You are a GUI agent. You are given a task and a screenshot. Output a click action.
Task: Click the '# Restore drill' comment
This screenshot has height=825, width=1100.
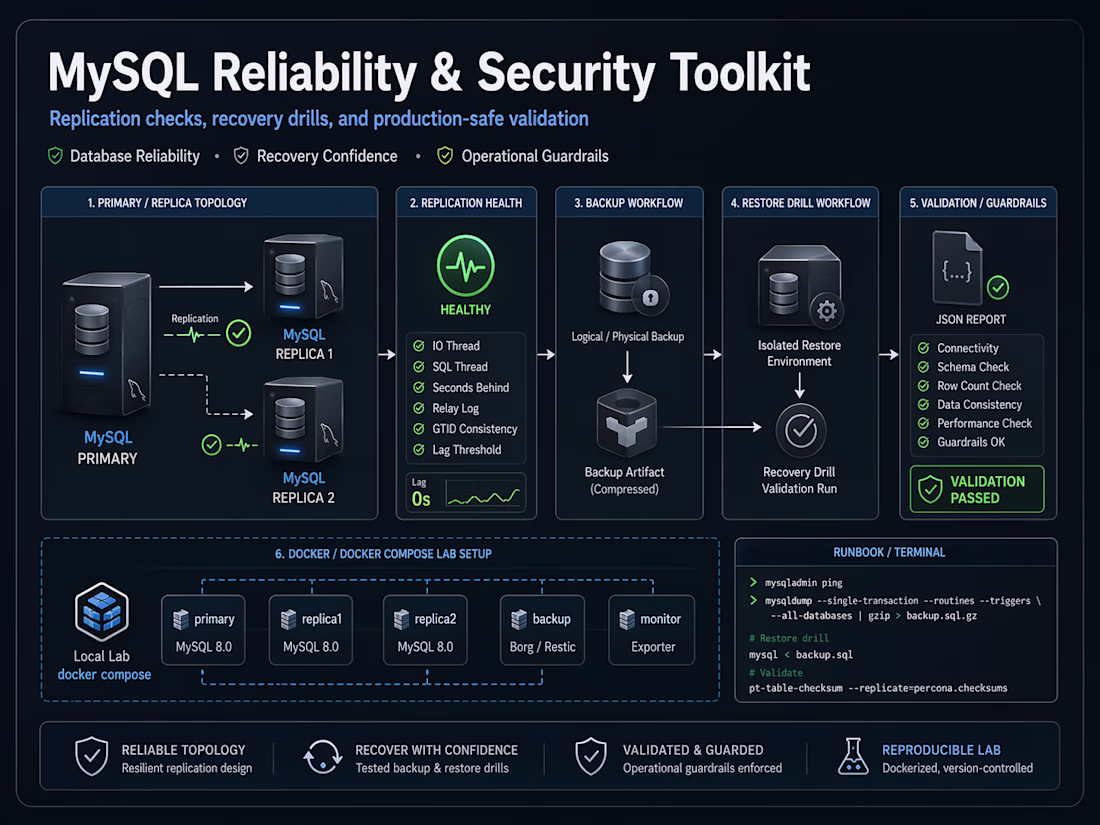[x=789, y=638]
